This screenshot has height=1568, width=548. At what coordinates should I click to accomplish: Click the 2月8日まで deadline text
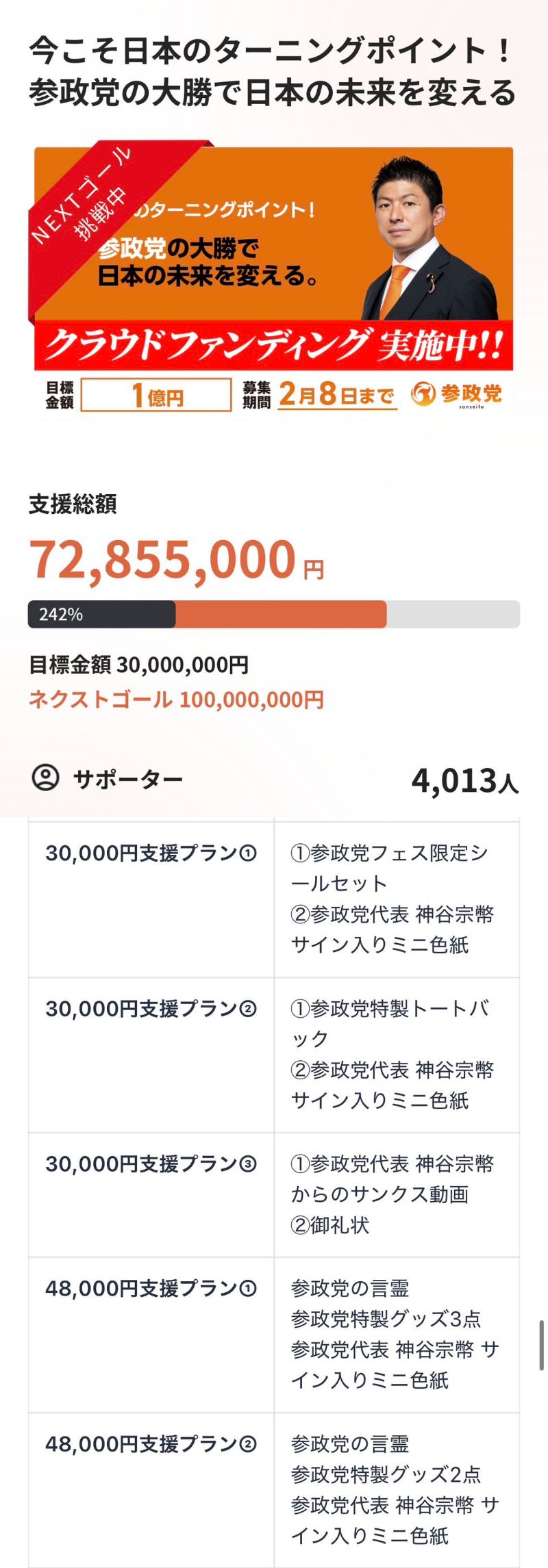pyautogui.click(x=336, y=395)
